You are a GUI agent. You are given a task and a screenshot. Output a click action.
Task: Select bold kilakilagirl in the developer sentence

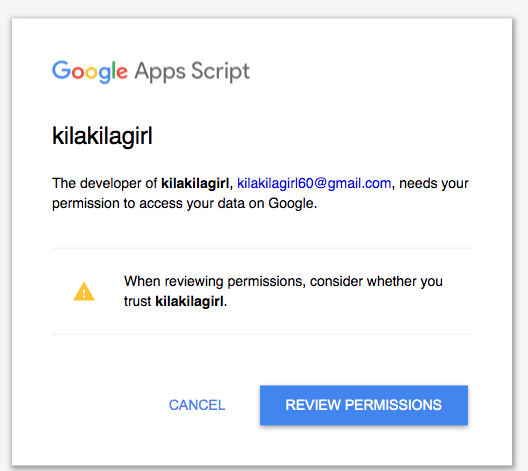coord(195,183)
